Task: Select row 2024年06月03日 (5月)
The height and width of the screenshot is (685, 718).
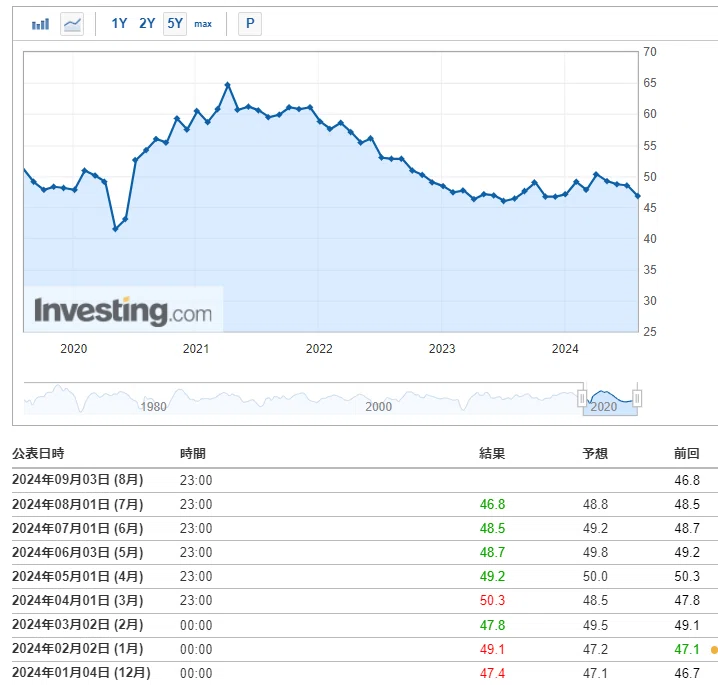Action: coord(365,552)
